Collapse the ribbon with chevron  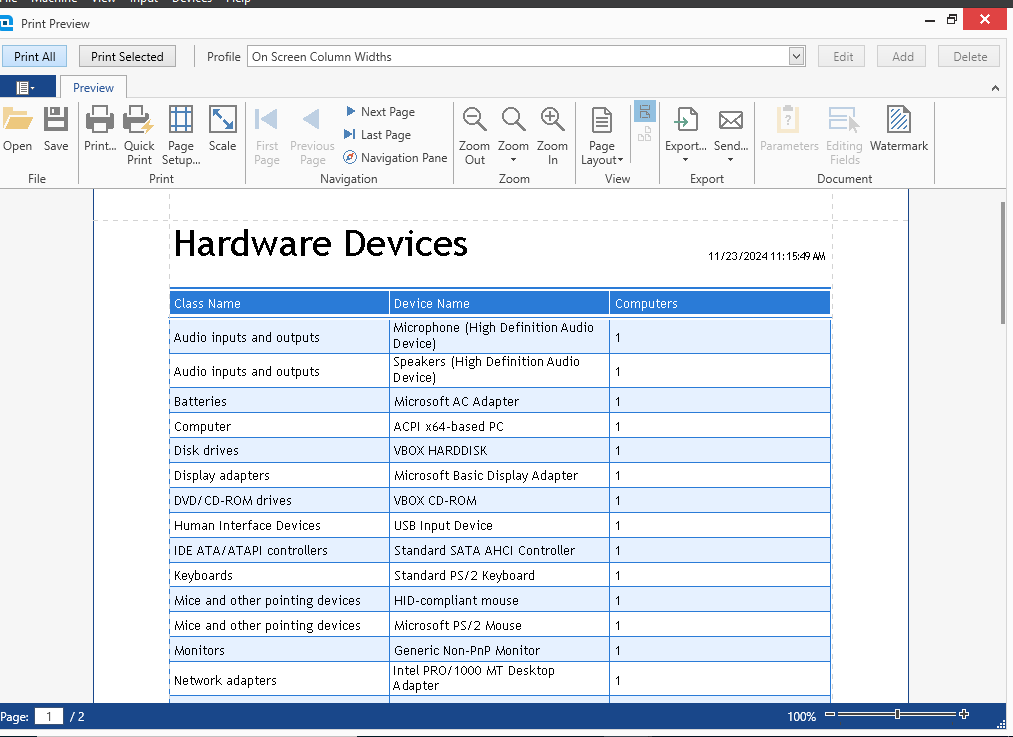tap(995, 88)
